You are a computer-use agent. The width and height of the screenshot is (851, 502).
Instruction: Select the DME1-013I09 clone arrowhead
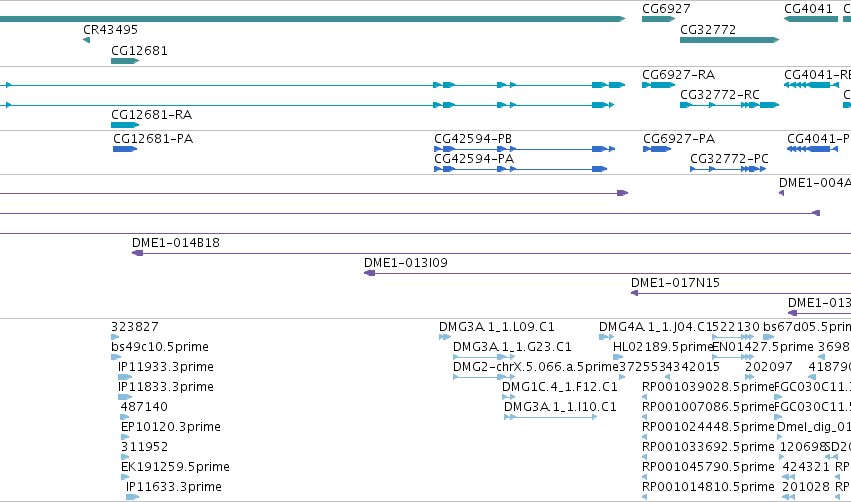tap(370, 273)
